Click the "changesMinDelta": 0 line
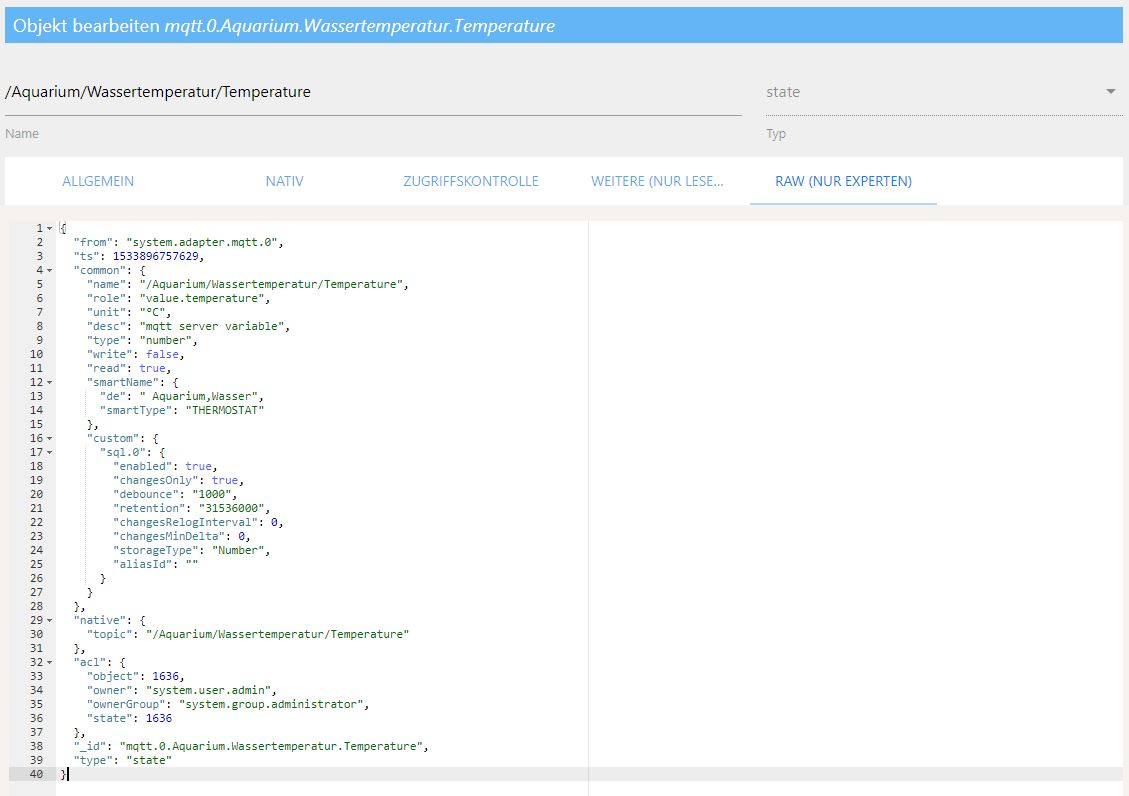 tap(181, 536)
